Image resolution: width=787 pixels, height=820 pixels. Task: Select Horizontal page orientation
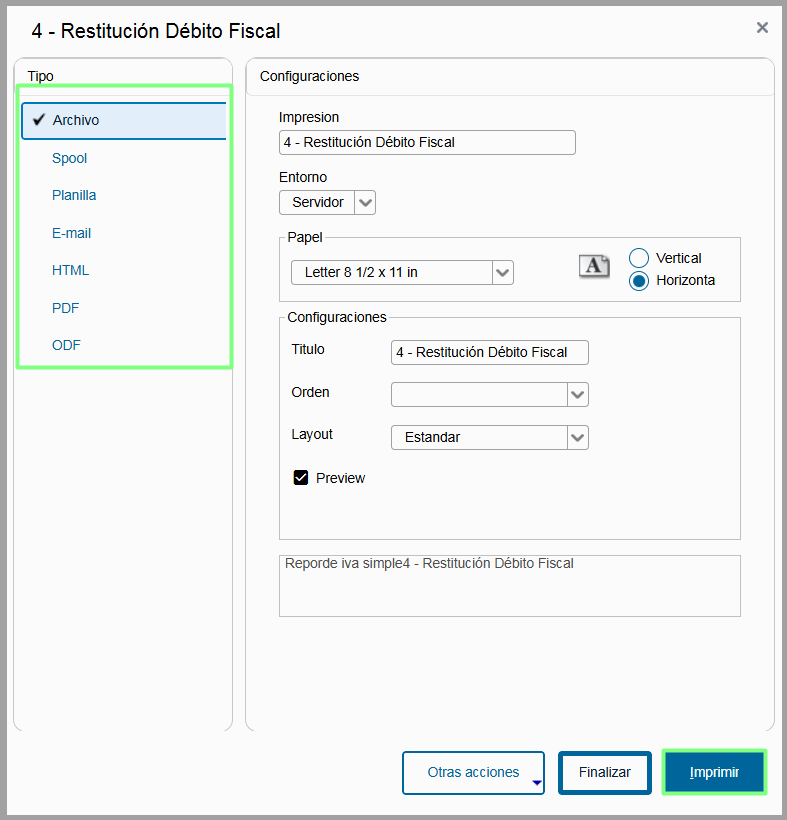click(640, 281)
